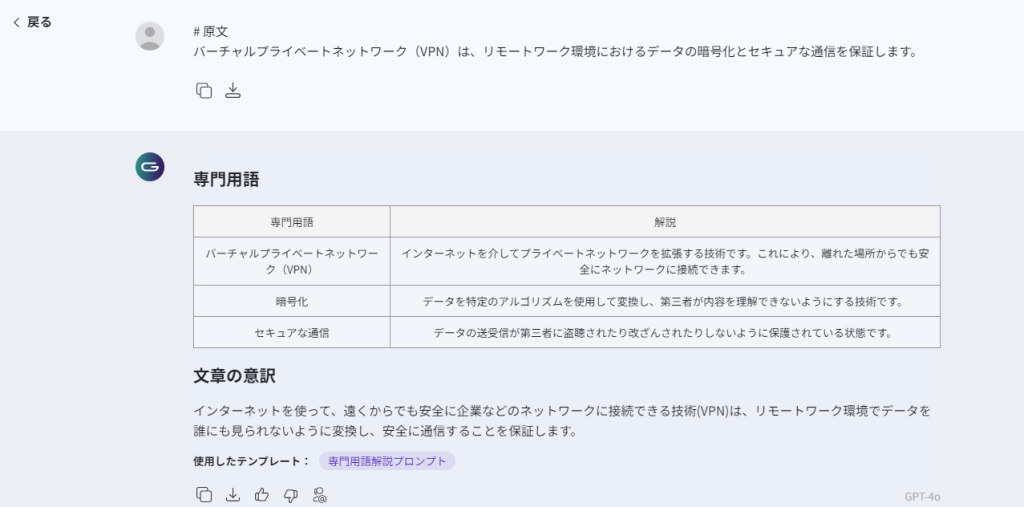This screenshot has height=507, width=1024.
Task: Click the GPT-4o model label
Action: click(x=922, y=496)
